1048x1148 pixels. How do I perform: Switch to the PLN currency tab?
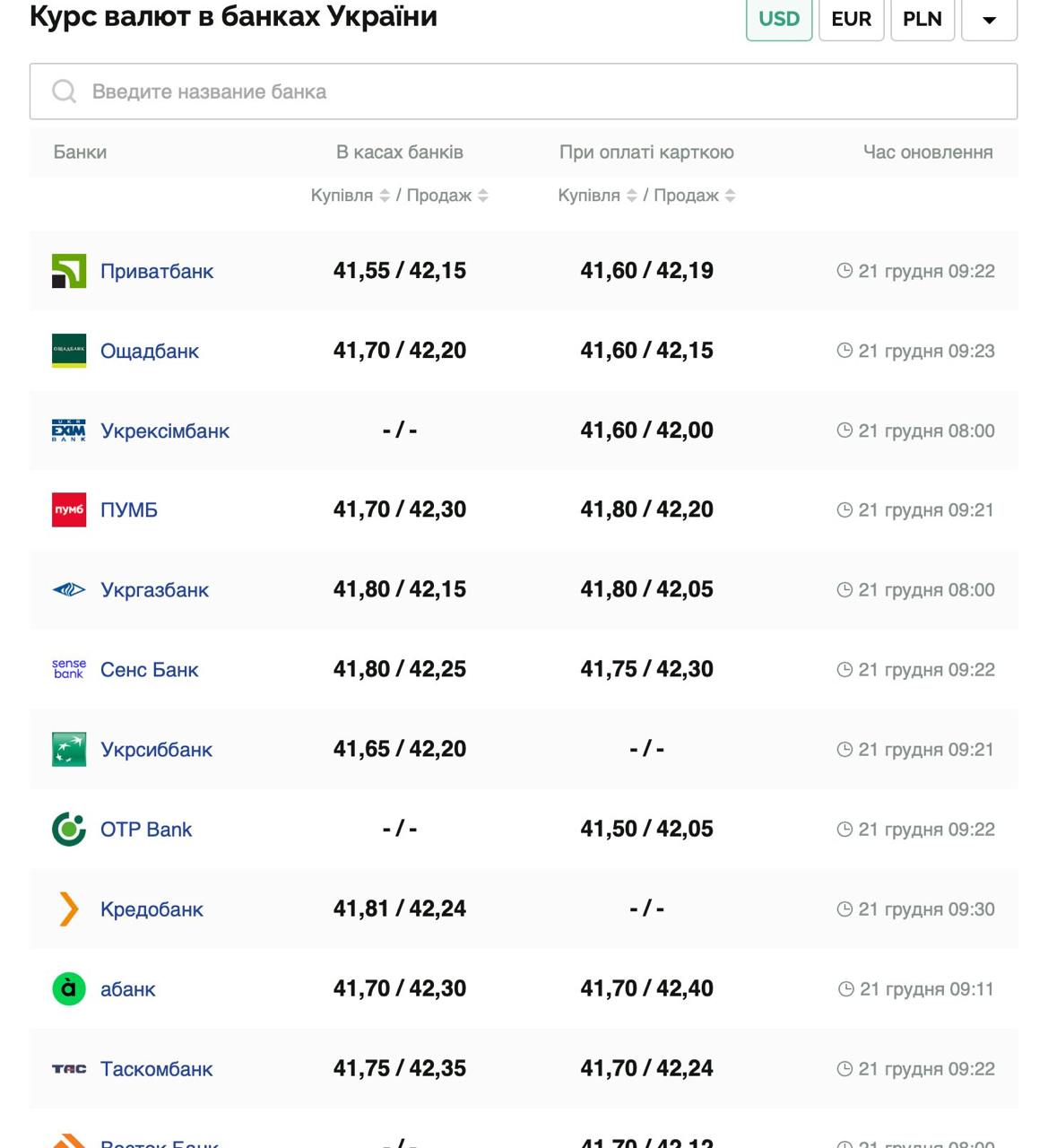click(x=922, y=19)
